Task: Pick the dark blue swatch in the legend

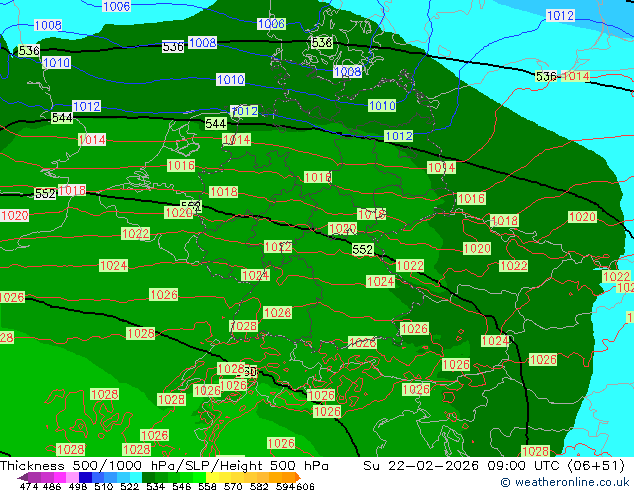Action: tap(85, 477)
